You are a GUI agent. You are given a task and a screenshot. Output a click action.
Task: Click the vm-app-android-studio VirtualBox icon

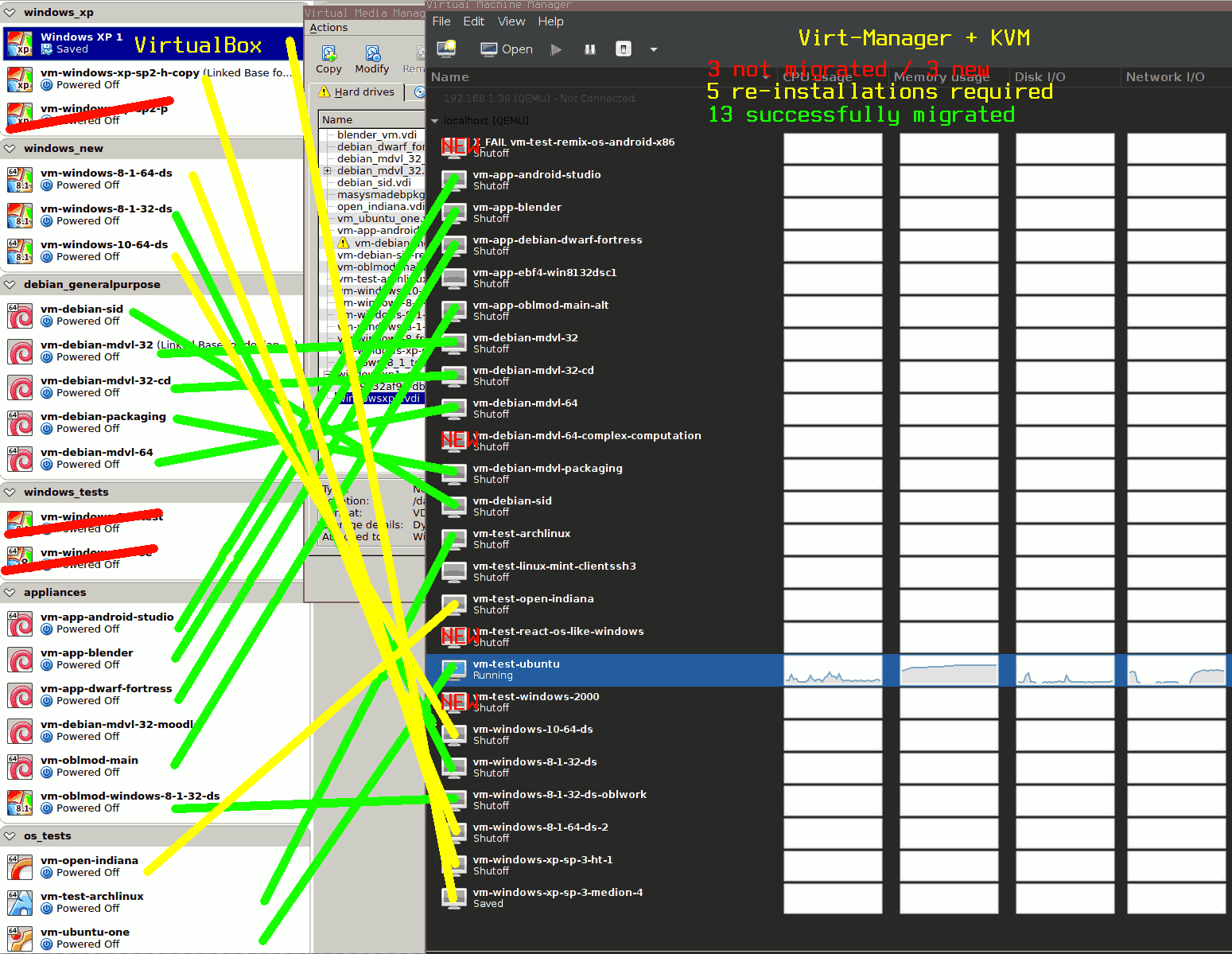[x=20, y=623]
